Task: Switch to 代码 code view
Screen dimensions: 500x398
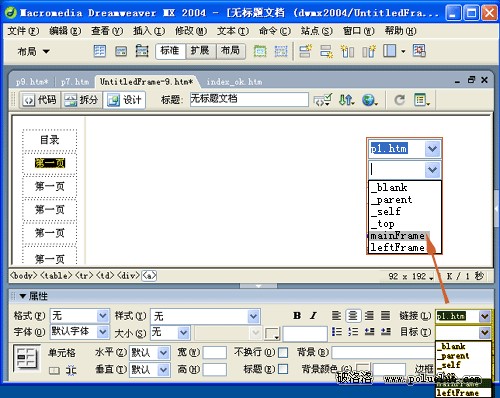Action: 40,100
